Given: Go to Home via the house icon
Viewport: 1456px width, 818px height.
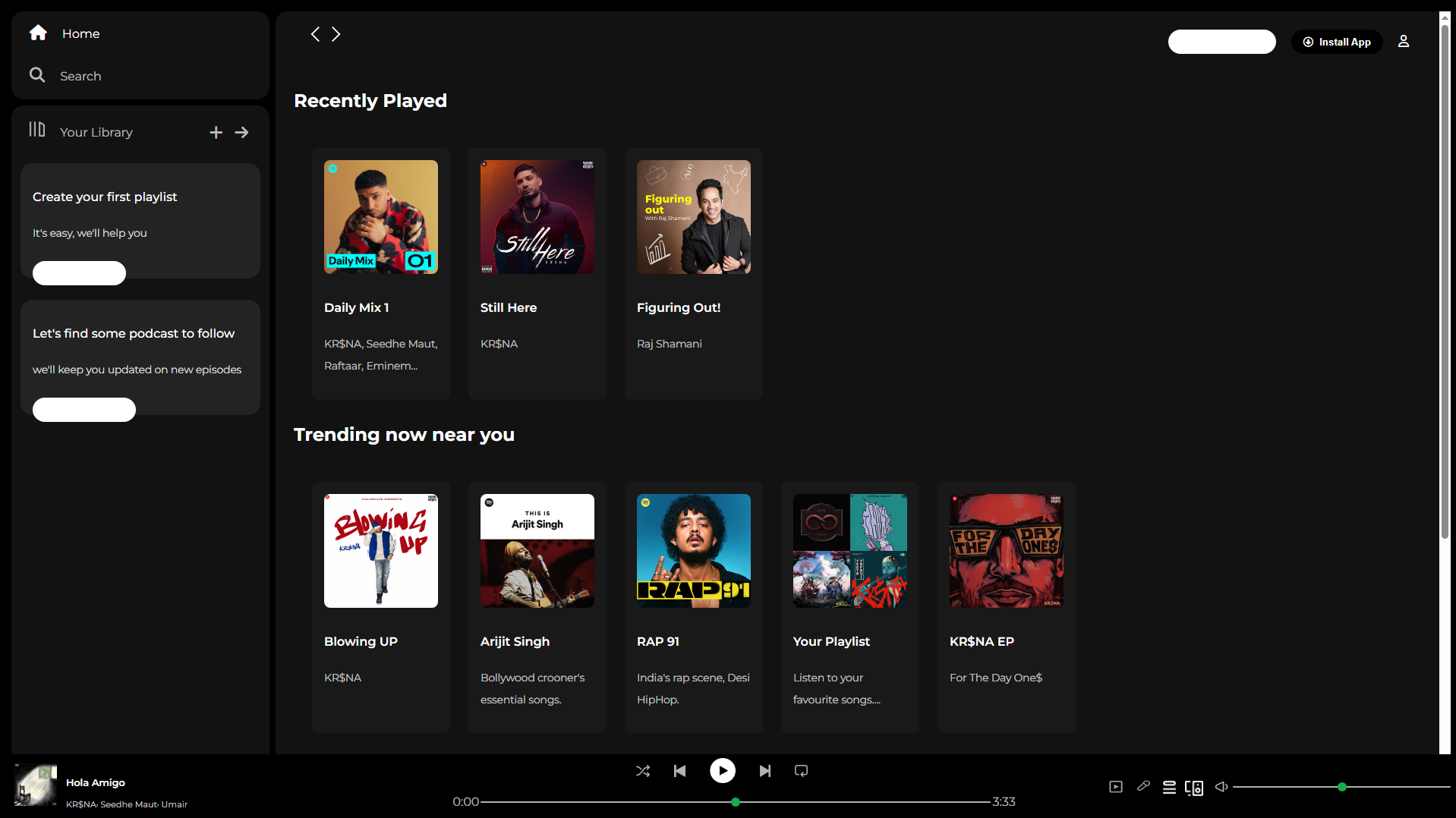Looking at the screenshot, I should (38, 33).
